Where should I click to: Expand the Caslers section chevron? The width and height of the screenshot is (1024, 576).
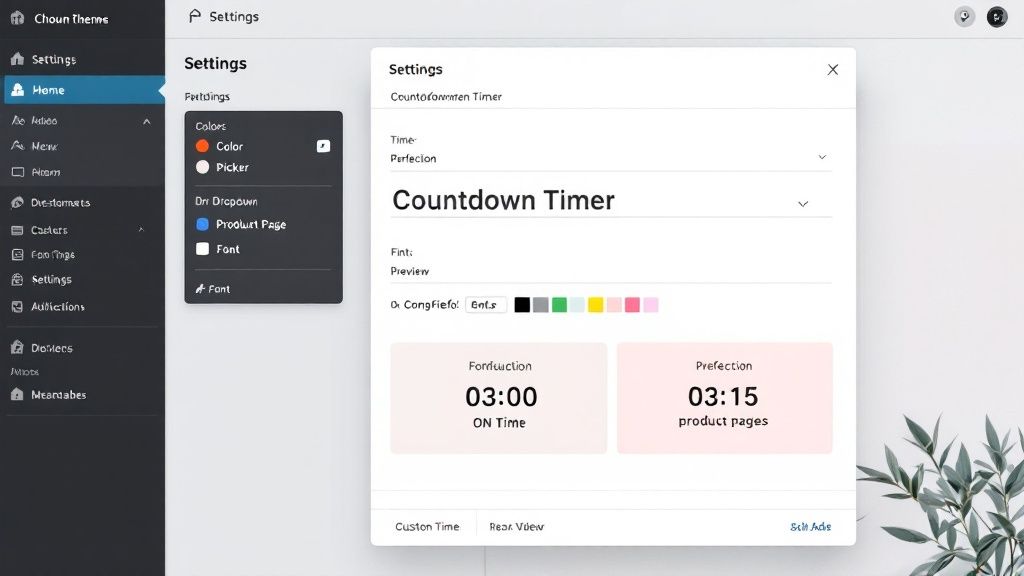click(141, 230)
